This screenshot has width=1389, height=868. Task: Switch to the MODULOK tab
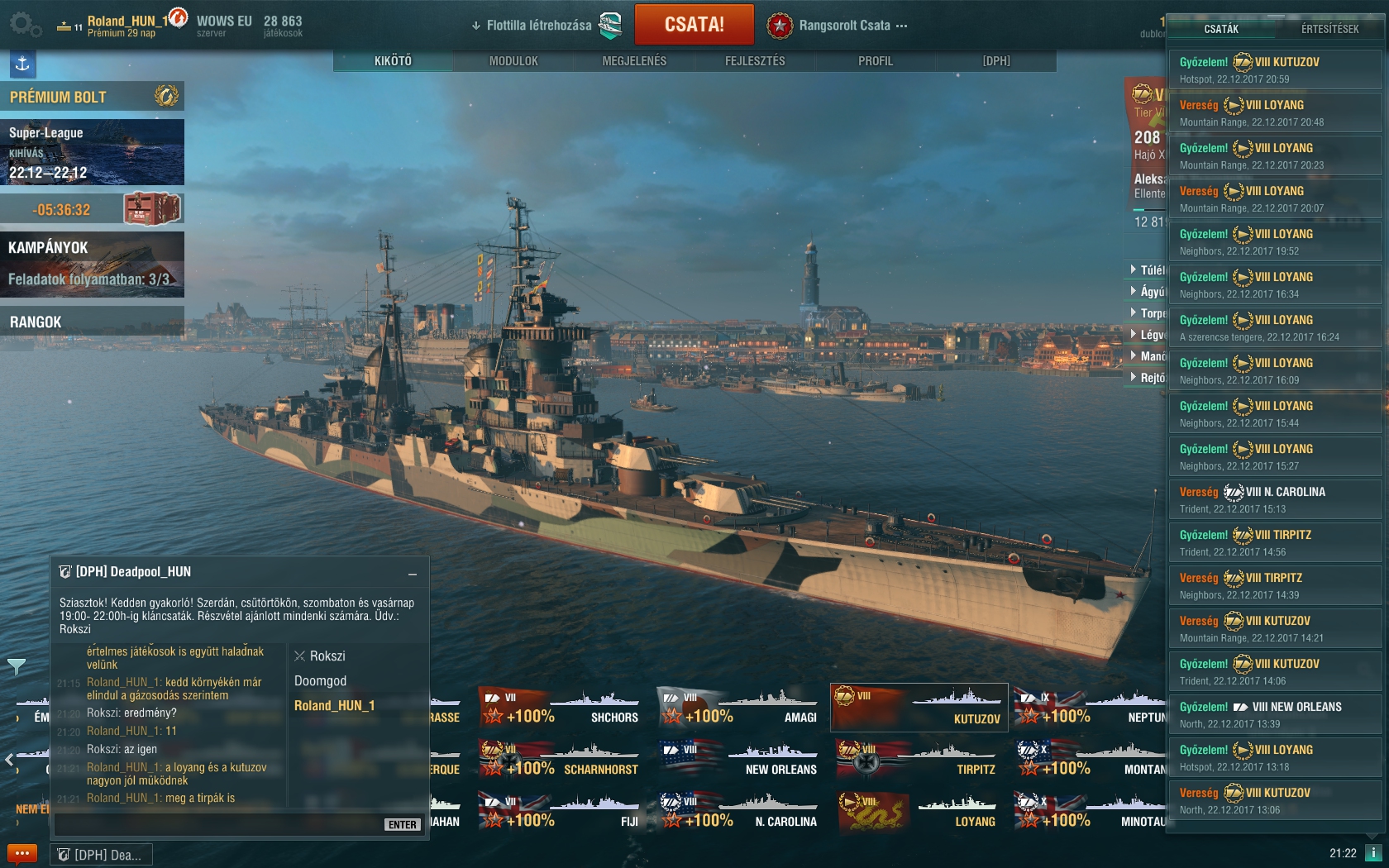point(513,61)
